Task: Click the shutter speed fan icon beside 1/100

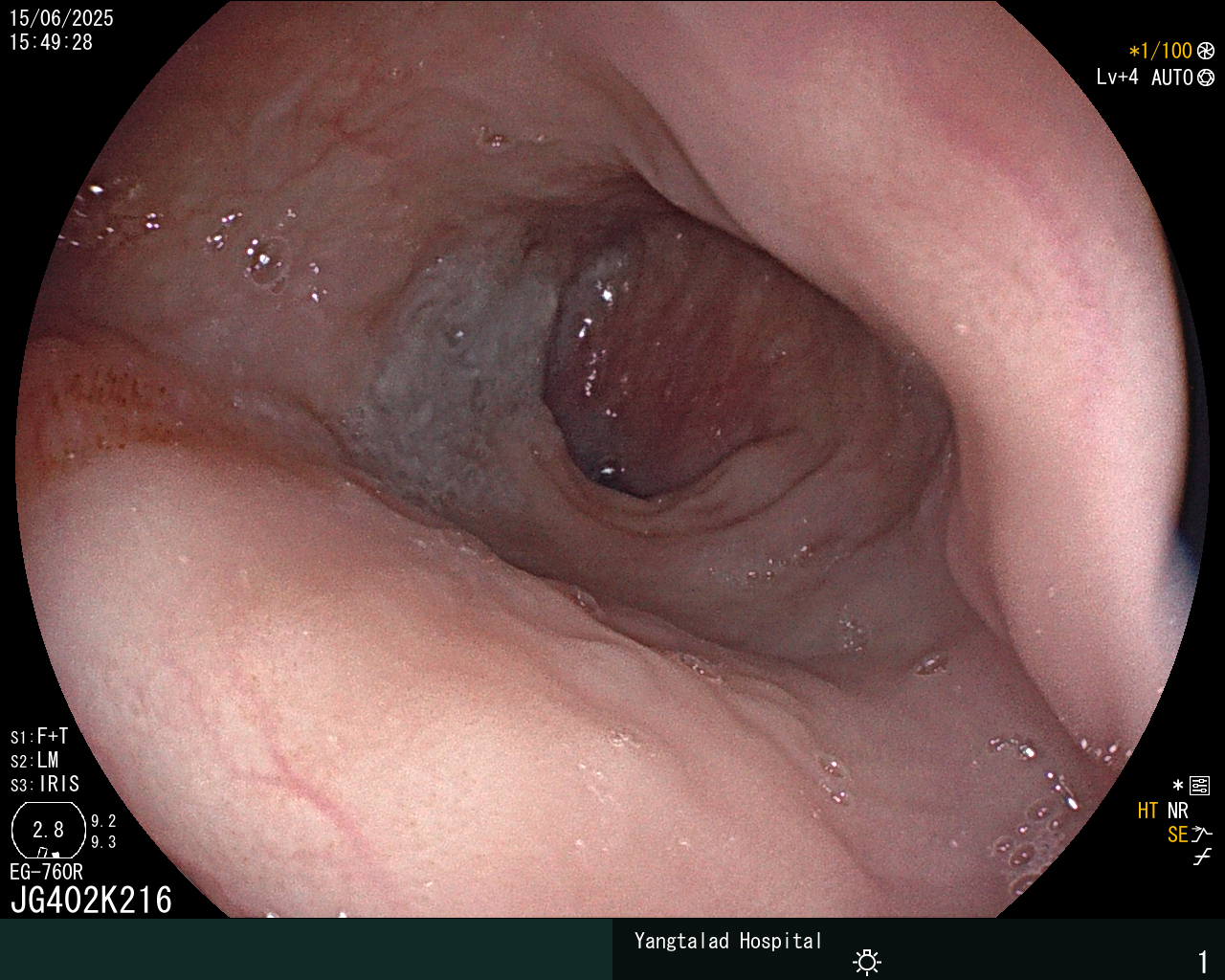Action: tap(1206, 51)
